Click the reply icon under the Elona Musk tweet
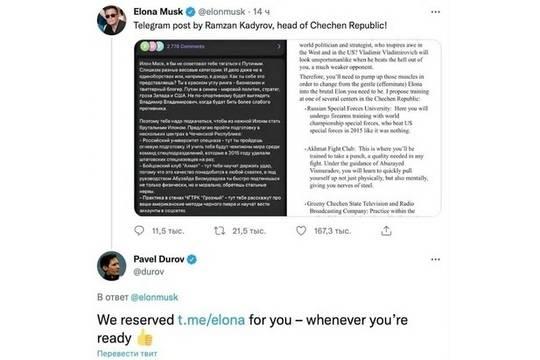This screenshot has width=540, height=360. [139, 230]
